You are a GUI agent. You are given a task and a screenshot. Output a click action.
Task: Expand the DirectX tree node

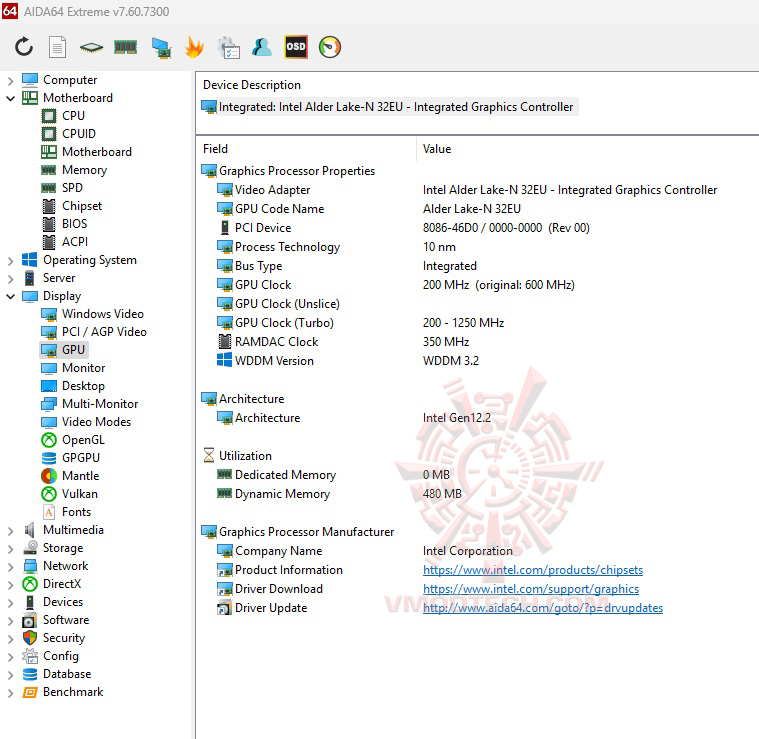[x=10, y=584]
